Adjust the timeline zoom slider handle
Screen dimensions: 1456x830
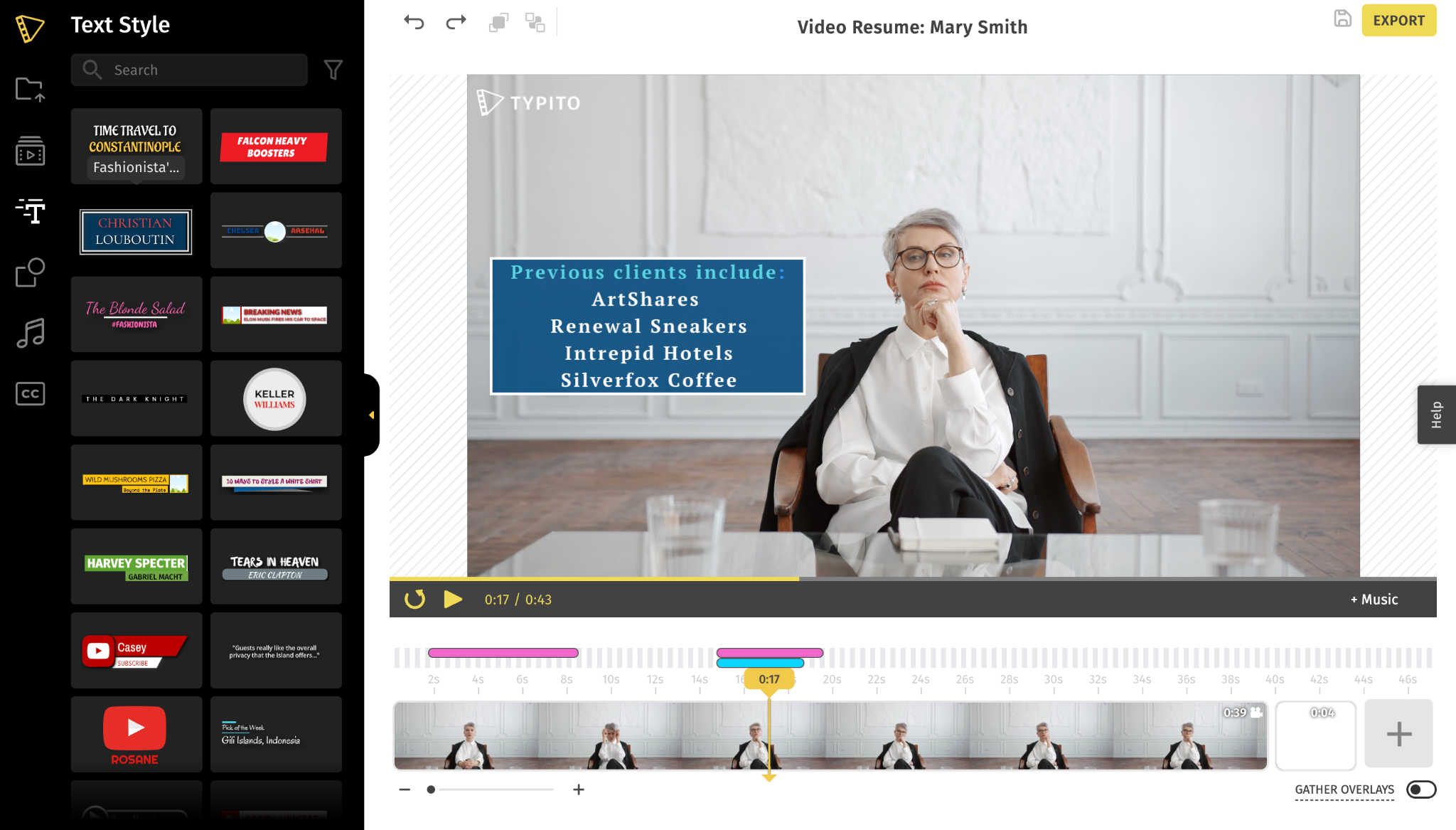click(x=431, y=789)
